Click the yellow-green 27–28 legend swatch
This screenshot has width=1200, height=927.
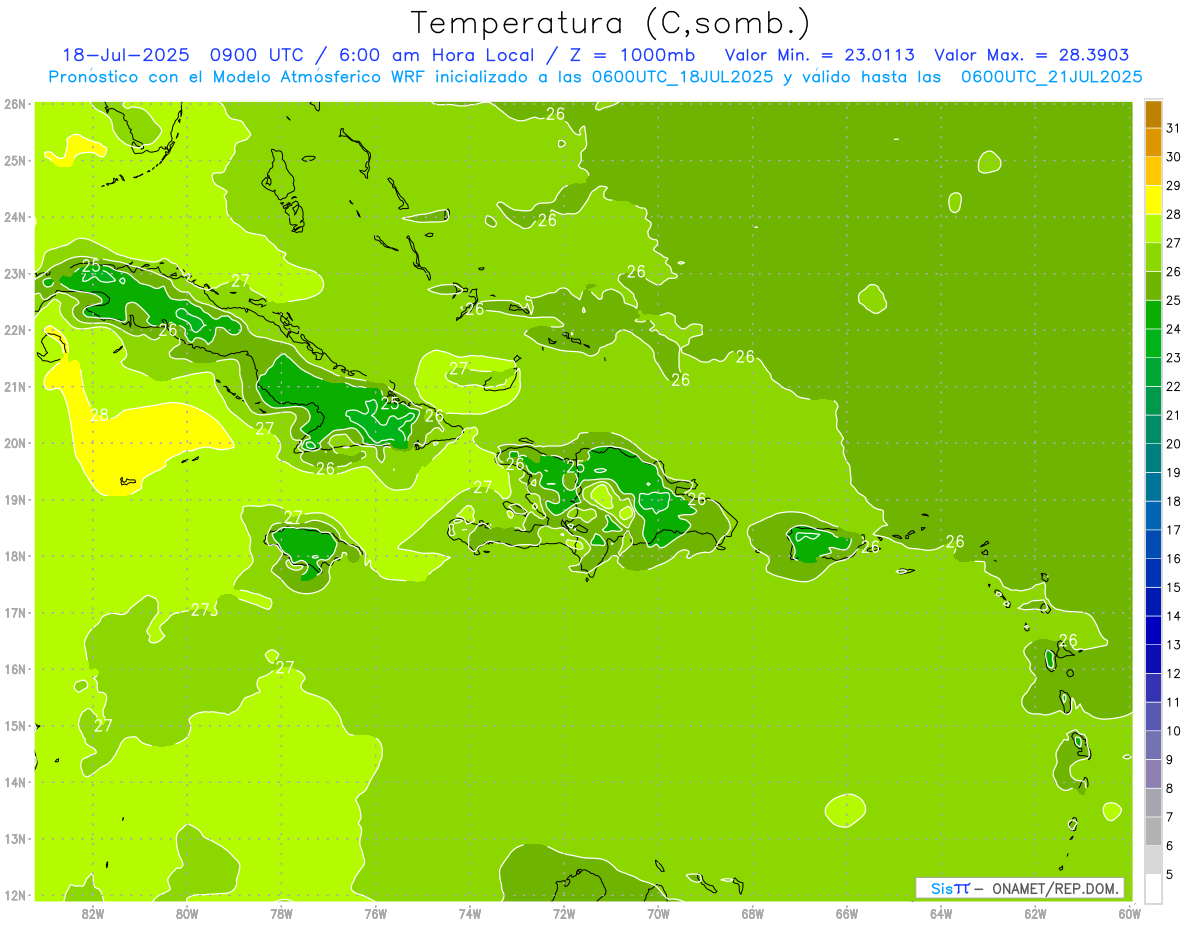[1153, 229]
